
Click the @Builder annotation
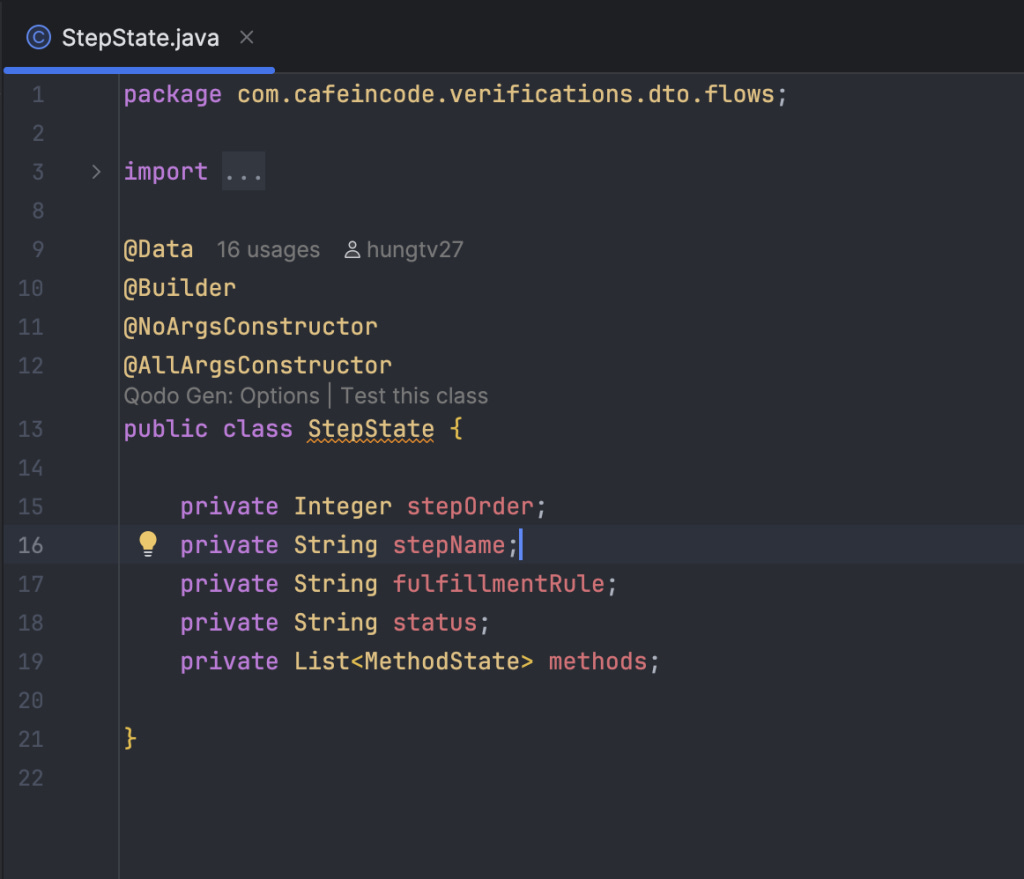click(180, 288)
